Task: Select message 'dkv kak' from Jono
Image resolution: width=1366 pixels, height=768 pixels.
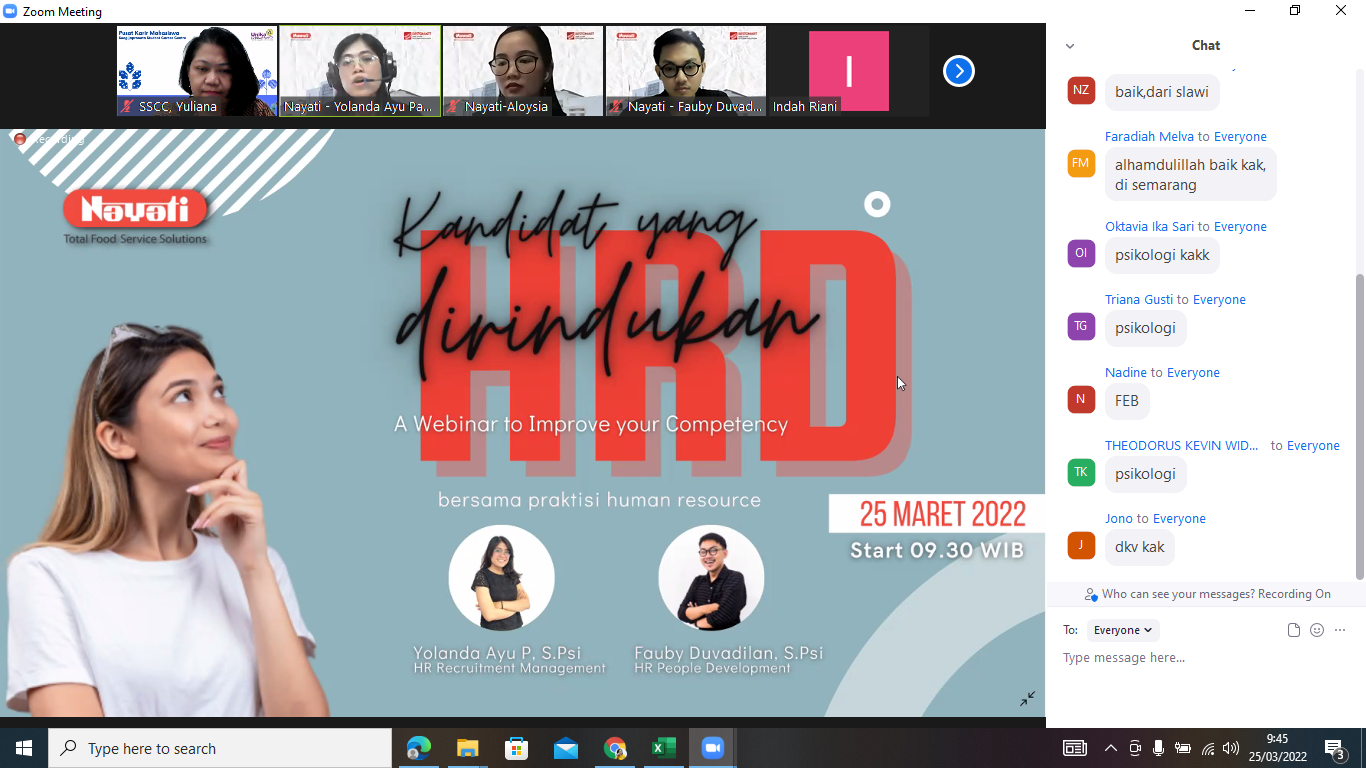Action: 1139,547
